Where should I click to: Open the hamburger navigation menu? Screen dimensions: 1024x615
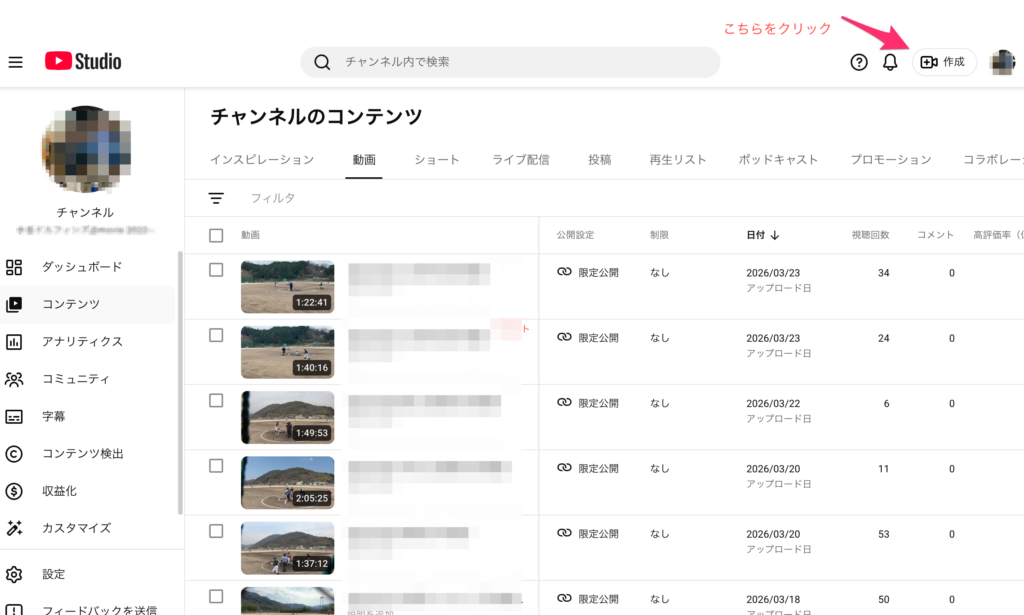(15, 62)
